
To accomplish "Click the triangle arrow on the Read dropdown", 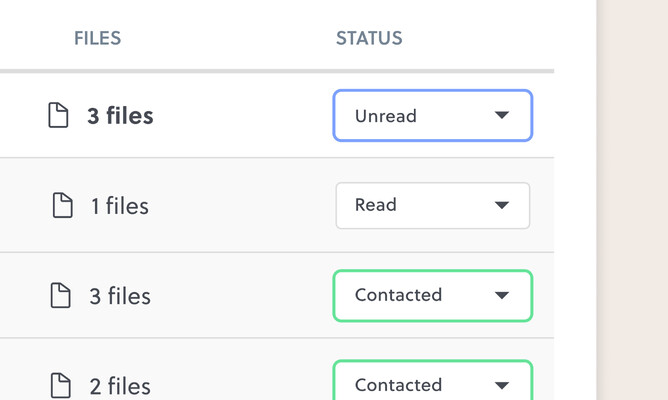I will click(x=502, y=205).
